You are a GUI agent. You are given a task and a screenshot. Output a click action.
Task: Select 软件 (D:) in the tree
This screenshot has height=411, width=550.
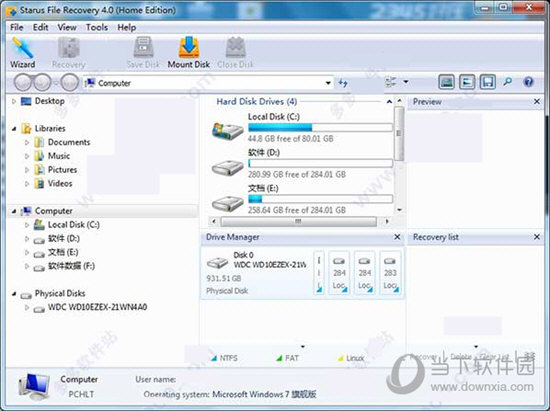pos(64,238)
